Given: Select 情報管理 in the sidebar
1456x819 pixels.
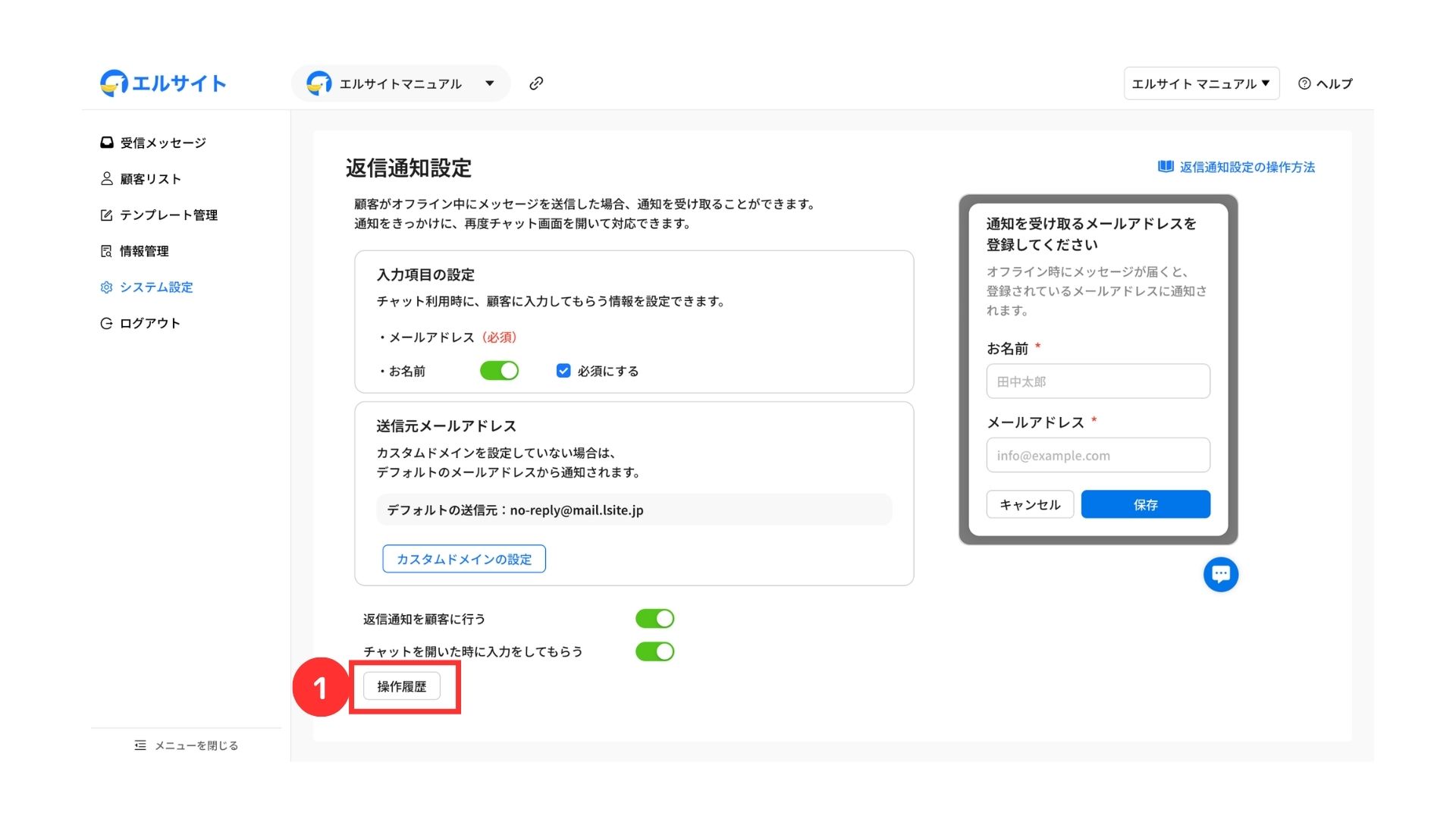Looking at the screenshot, I should 144,251.
